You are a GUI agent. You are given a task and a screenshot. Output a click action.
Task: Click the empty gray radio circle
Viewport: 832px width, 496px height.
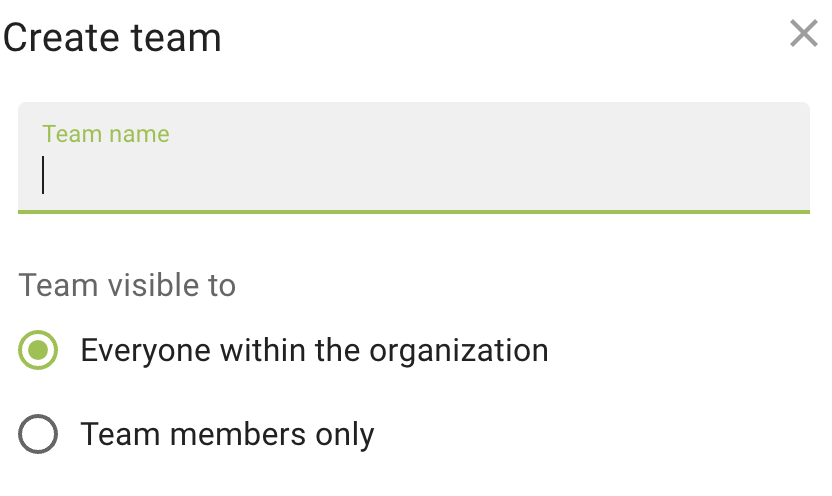(38, 435)
